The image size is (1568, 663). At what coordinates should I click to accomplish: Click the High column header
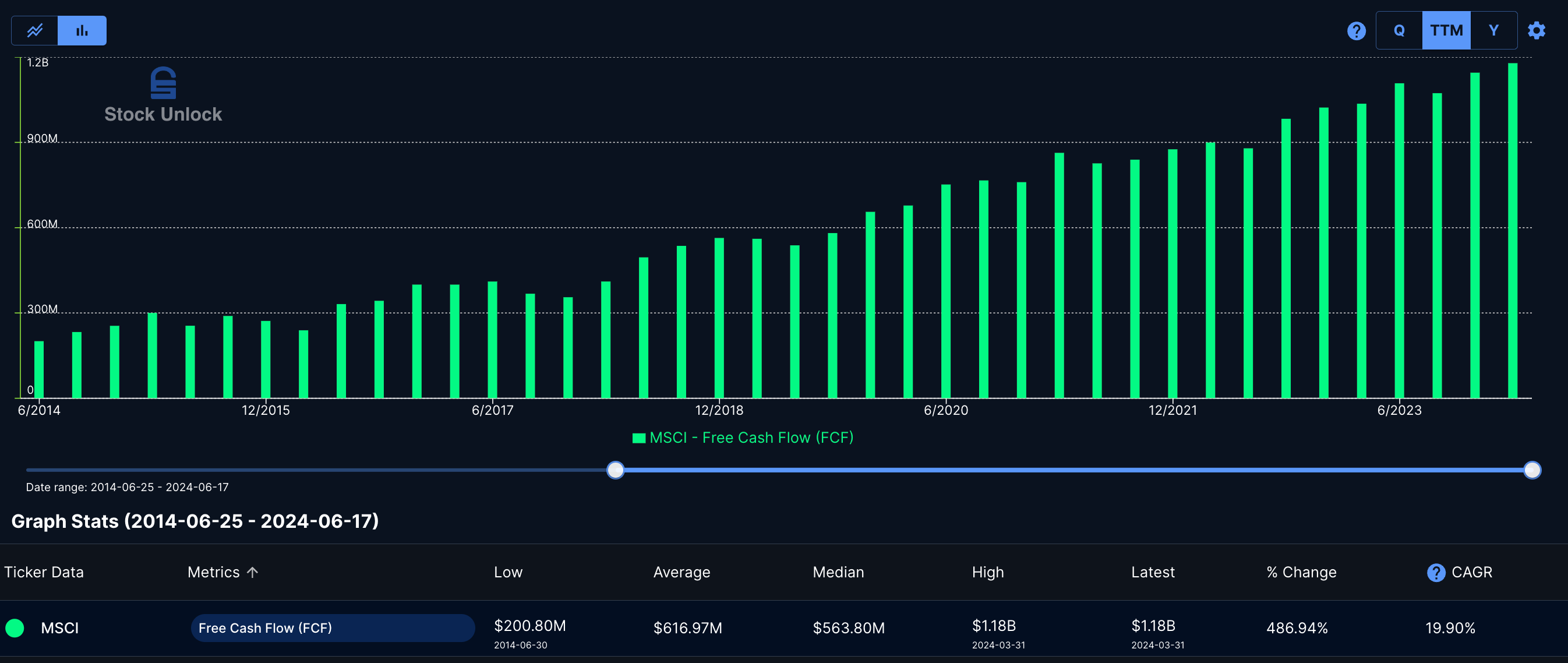pyautogui.click(x=988, y=572)
